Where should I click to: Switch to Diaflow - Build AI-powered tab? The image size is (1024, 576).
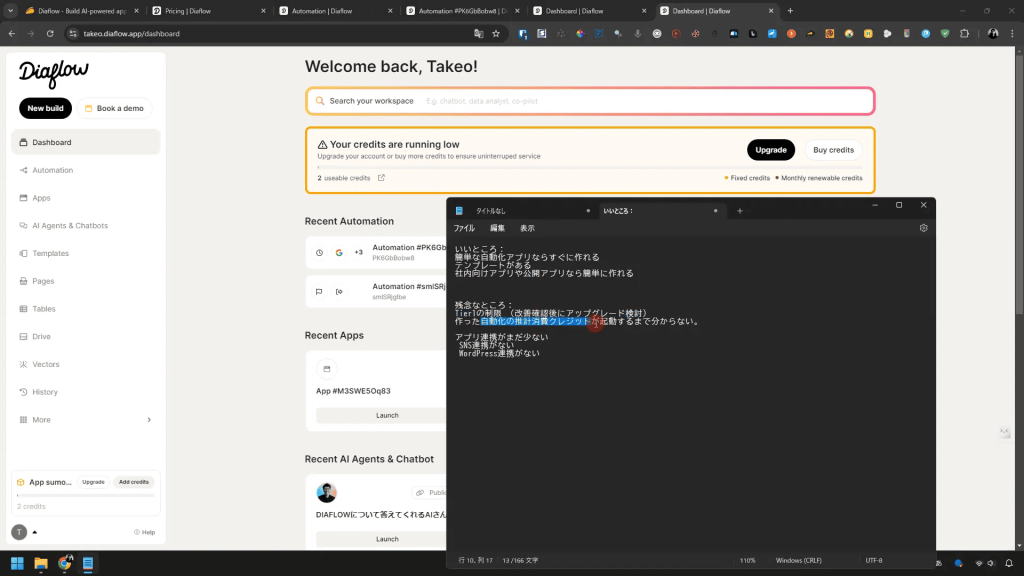click(82, 11)
